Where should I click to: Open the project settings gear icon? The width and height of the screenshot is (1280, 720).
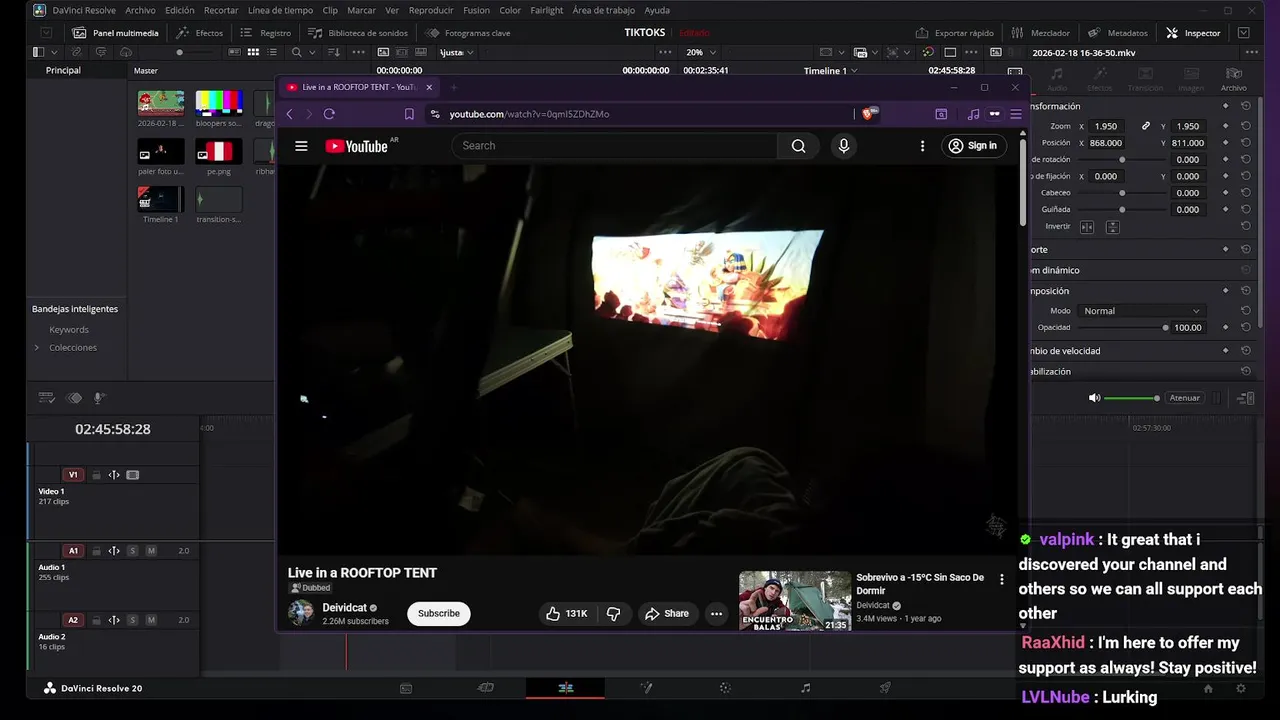point(1241,688)
